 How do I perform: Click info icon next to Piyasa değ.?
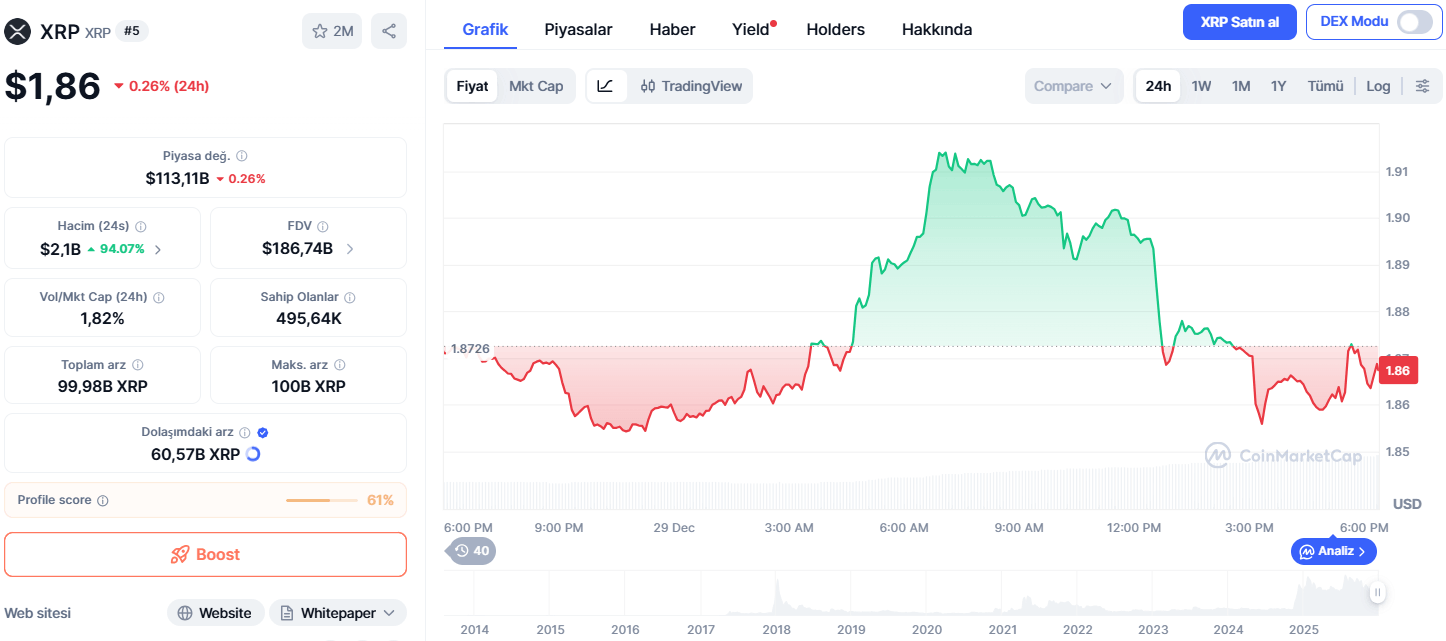click(x=242, y=156)
